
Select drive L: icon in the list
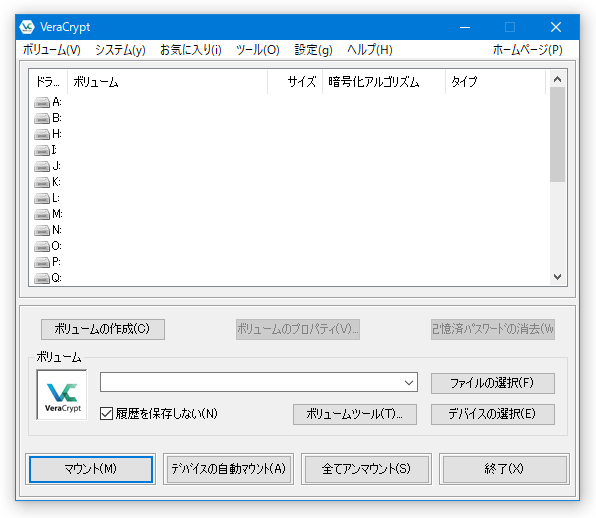[x=42, y=198]
